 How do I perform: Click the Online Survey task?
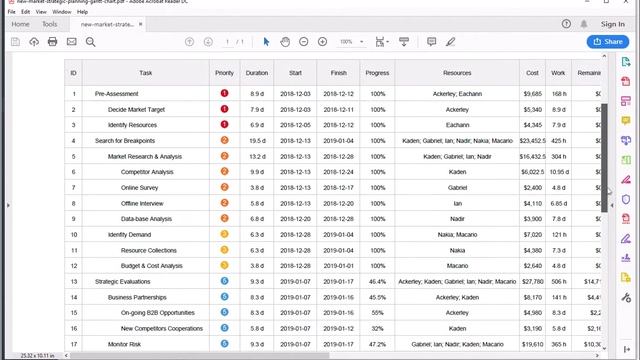click(139, 188)
